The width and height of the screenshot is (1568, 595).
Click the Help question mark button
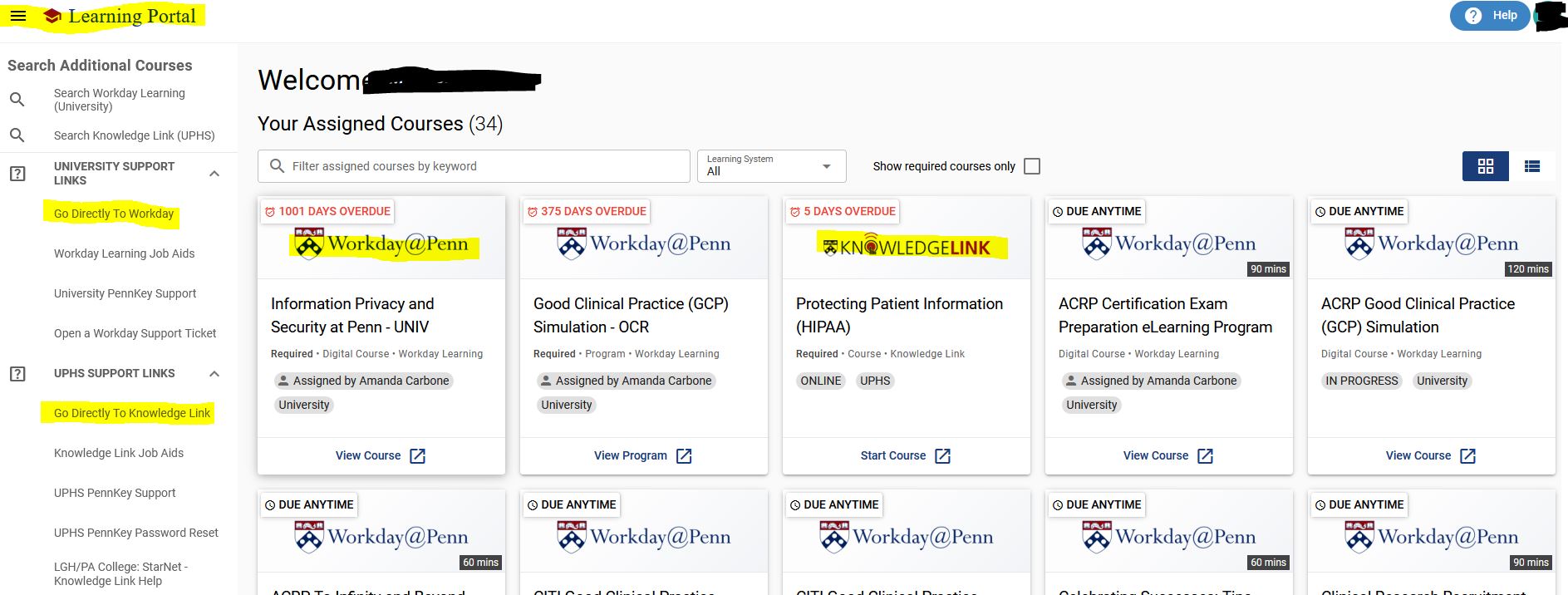tap(1491, 16)
